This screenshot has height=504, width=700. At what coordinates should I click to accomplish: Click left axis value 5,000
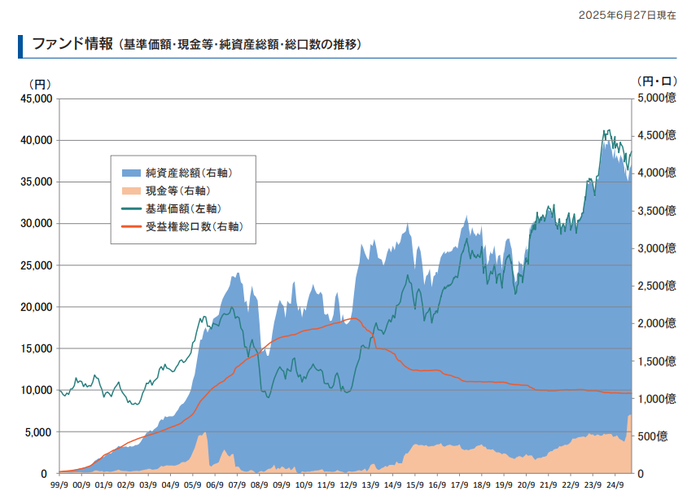pos(39,432)
